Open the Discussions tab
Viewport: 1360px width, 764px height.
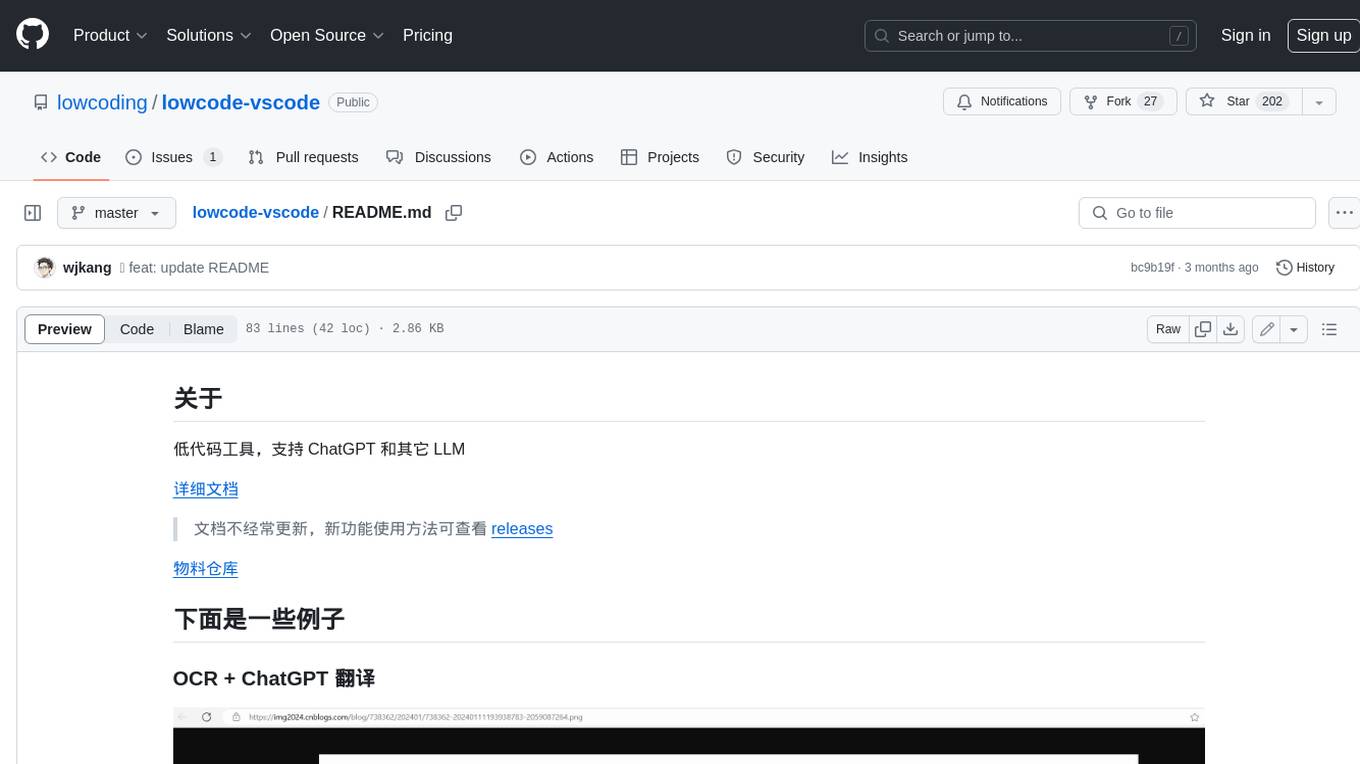[x=439, y=157]
